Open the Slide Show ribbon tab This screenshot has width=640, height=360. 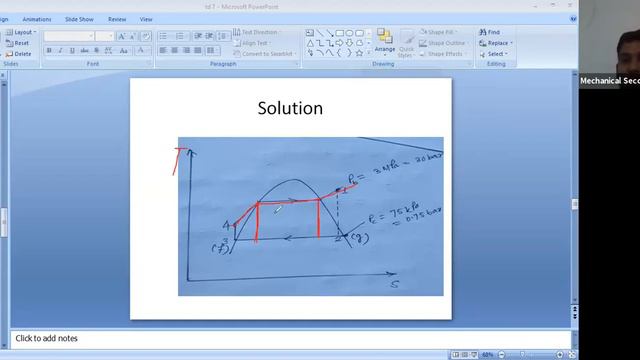click(79, 19)
